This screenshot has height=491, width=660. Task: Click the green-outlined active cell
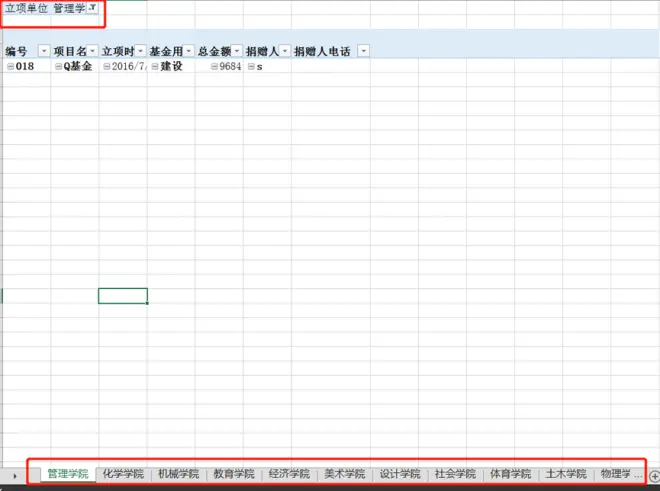(x=123, y=296)
